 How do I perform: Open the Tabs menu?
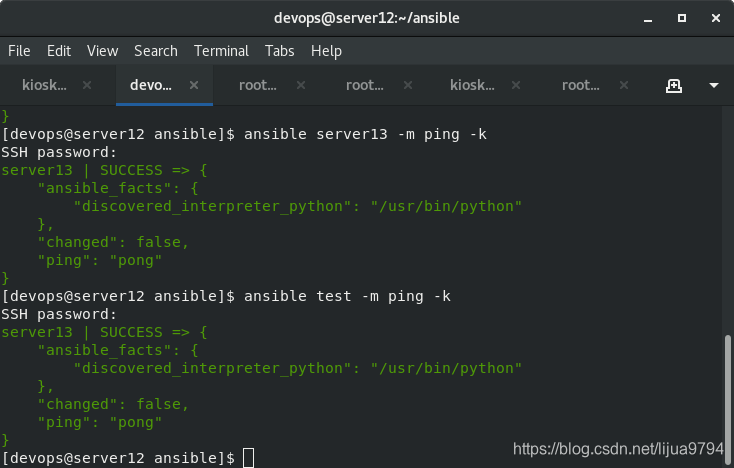pos(279,51)
